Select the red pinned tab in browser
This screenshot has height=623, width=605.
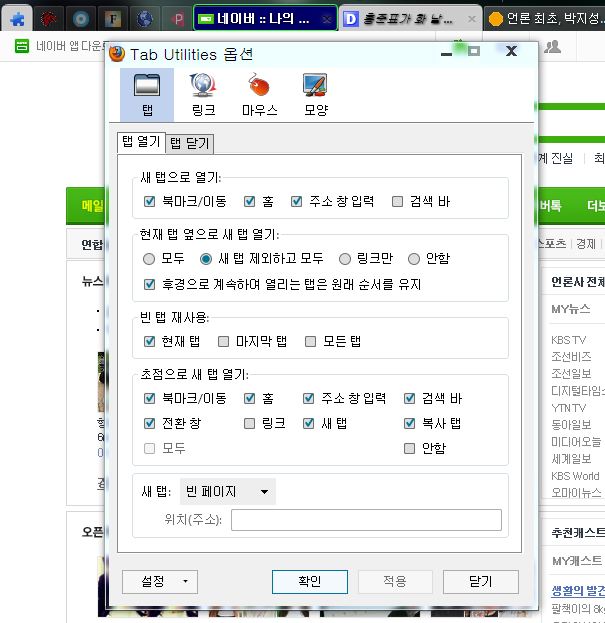[49, 19]
